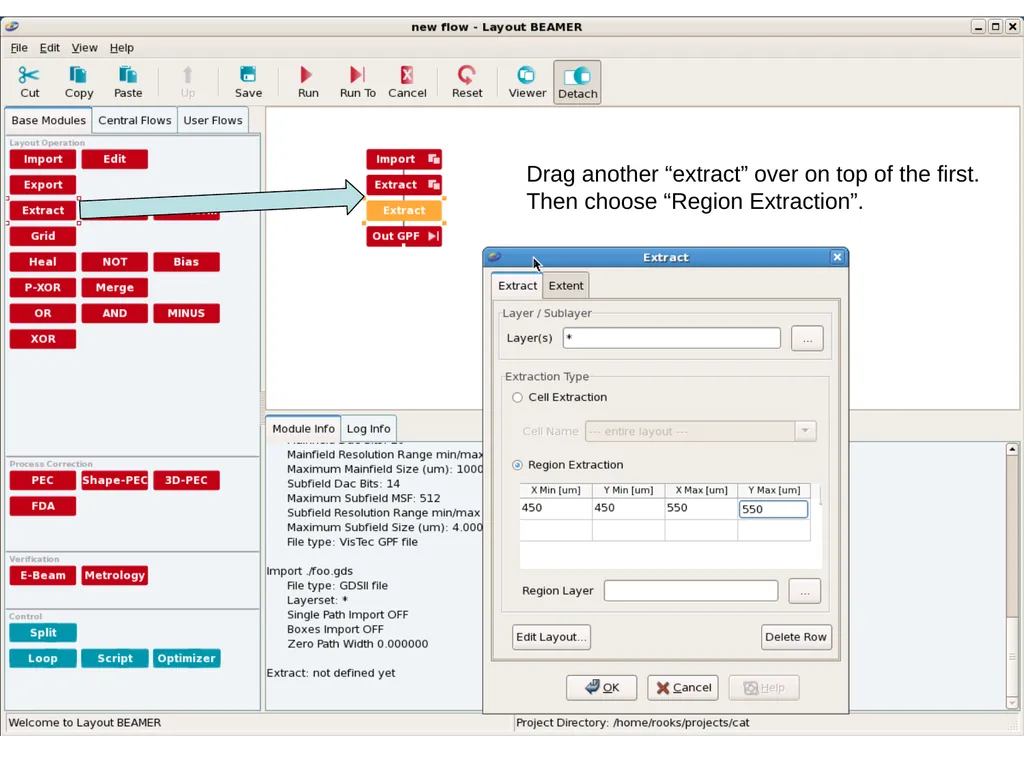
Task: Select the Optimizer control module
Action: pyautogui.click(x=186, y=658)
